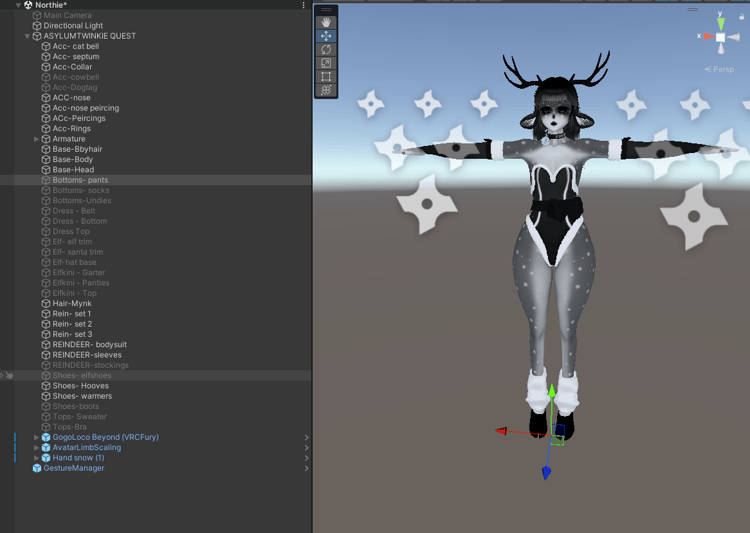Select Elfkini - Garter object
Image resolution: width=750 pixels, height=533 pixels.
78,273
